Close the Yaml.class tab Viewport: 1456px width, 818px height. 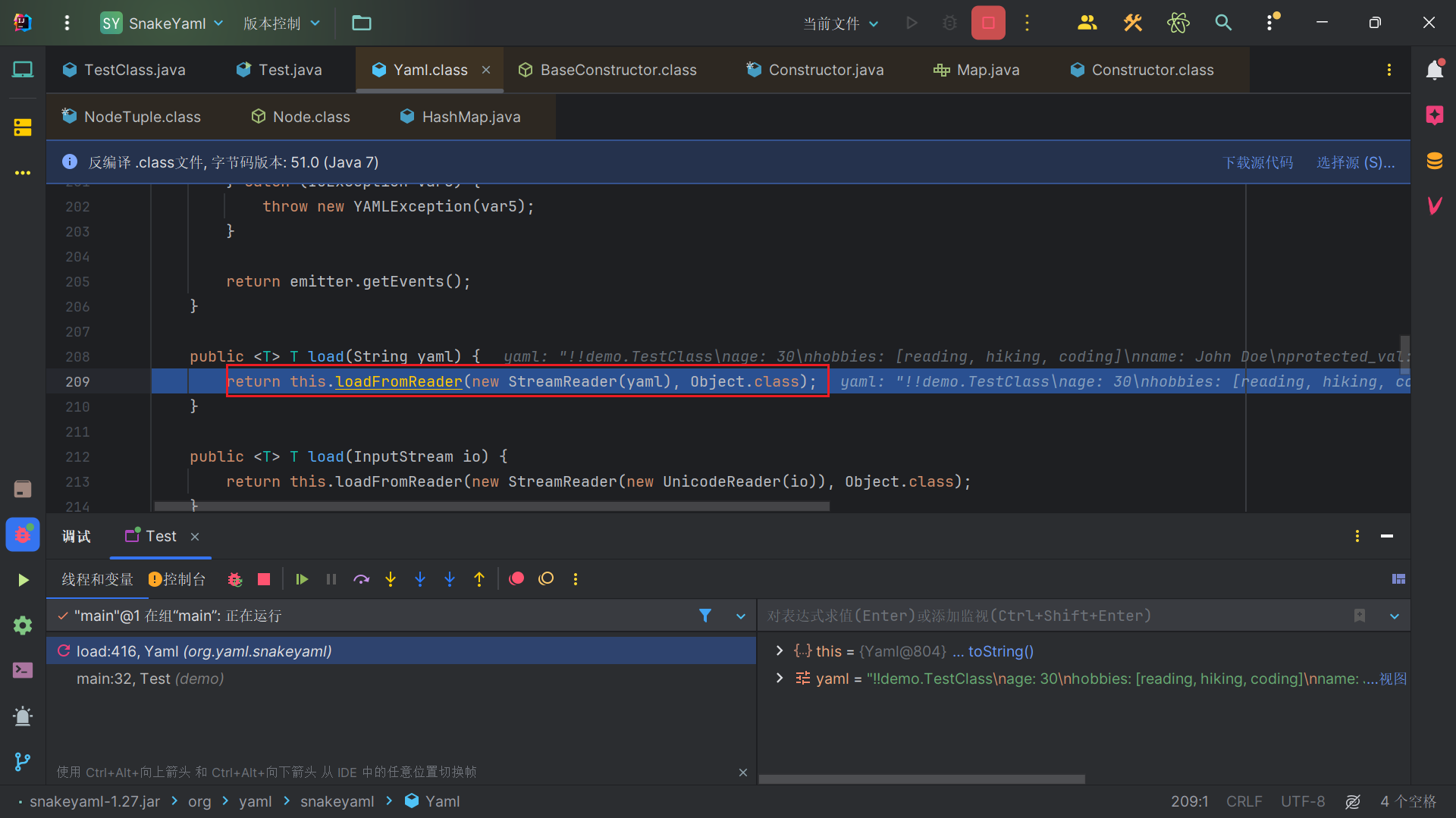tap(486, 70)
